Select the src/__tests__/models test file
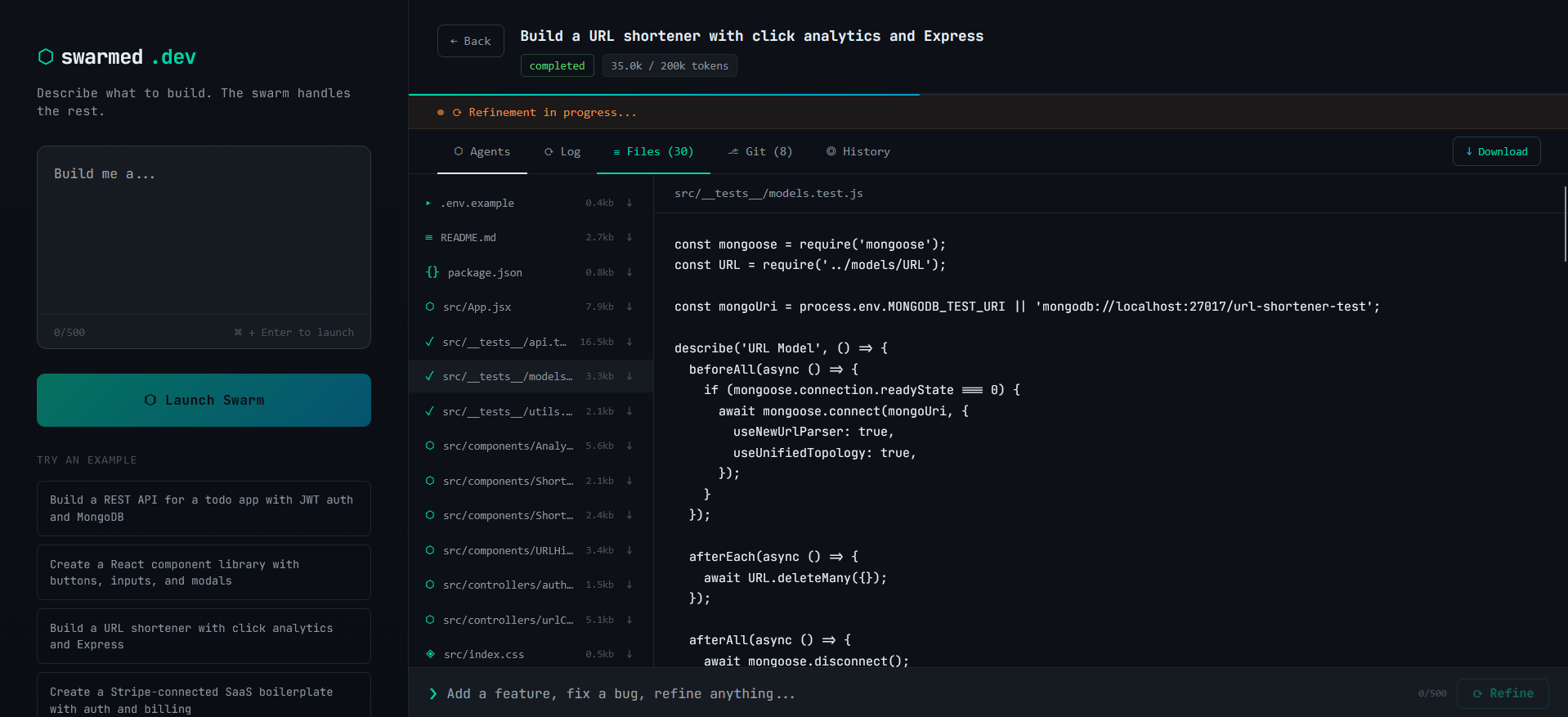 531,376
